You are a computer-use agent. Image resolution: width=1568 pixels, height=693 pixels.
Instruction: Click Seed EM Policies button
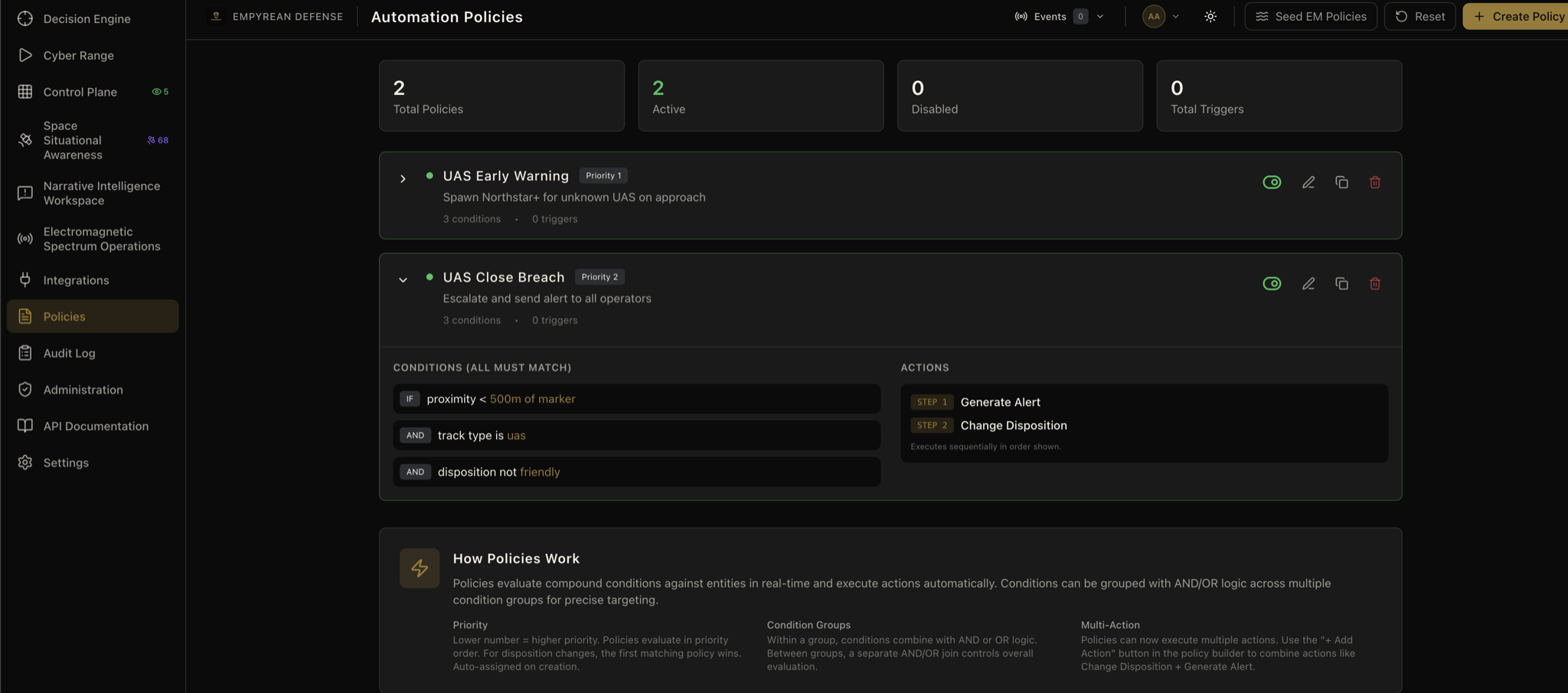pyautogui.click(x=1311, y=16)
